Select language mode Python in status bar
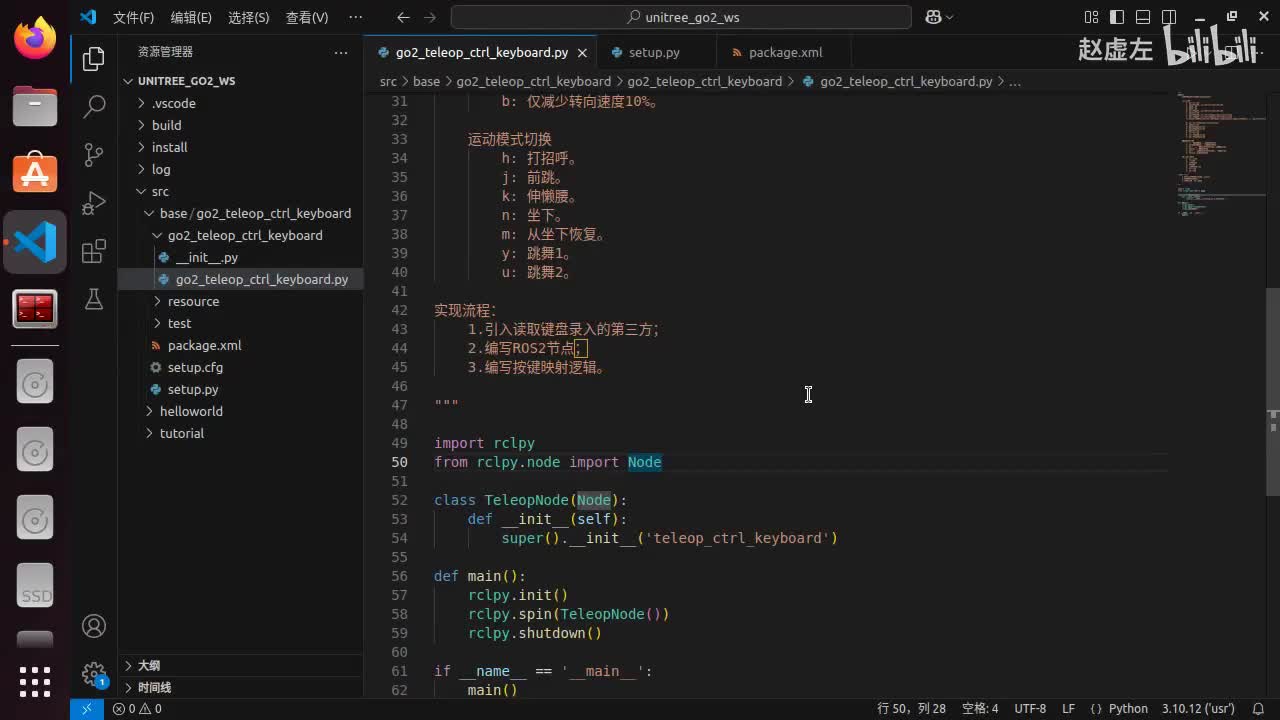The width and height of the screenshot is (1280, 720). click(1128, 709)
